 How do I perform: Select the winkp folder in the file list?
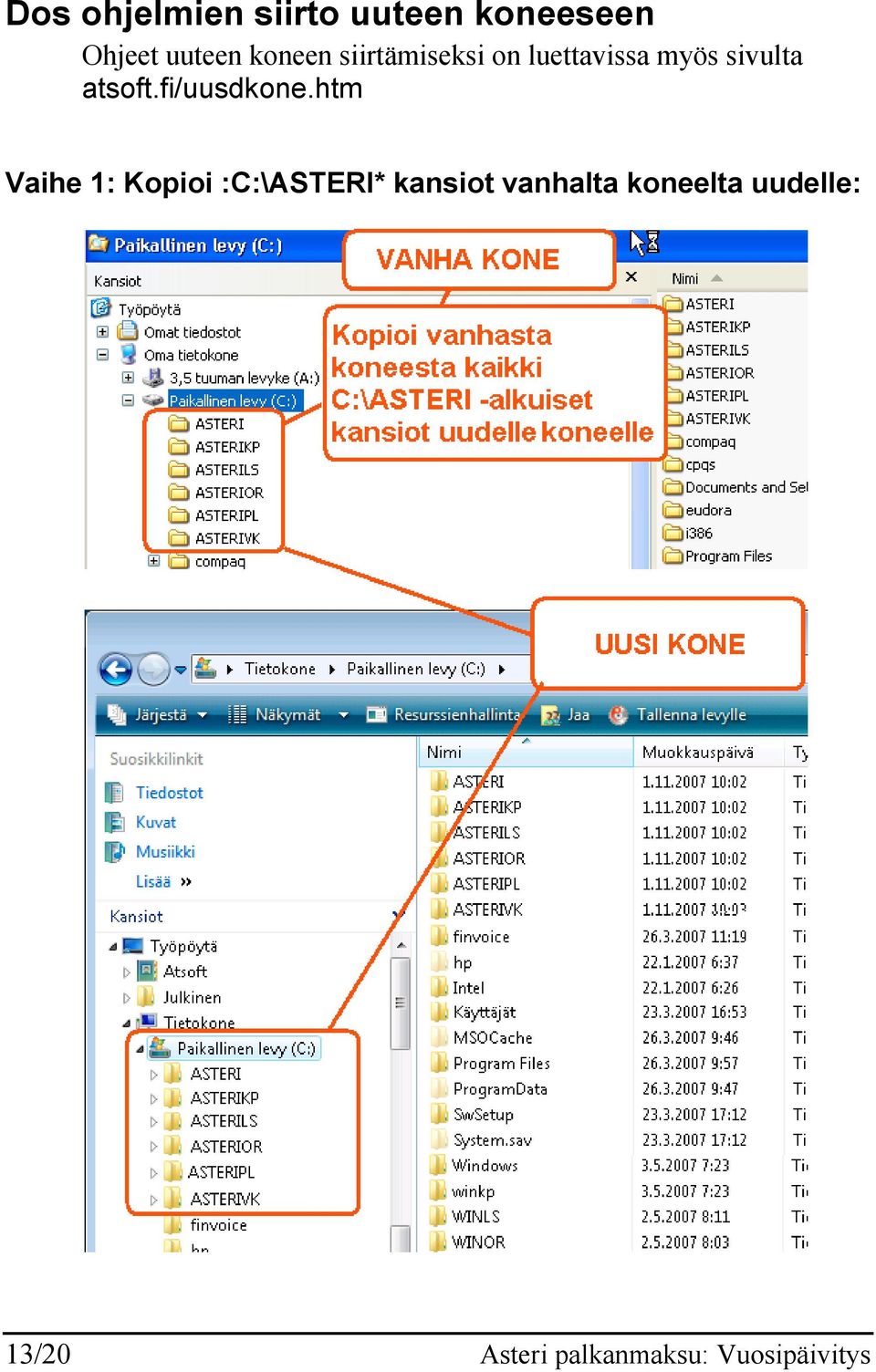point(473,1191)
